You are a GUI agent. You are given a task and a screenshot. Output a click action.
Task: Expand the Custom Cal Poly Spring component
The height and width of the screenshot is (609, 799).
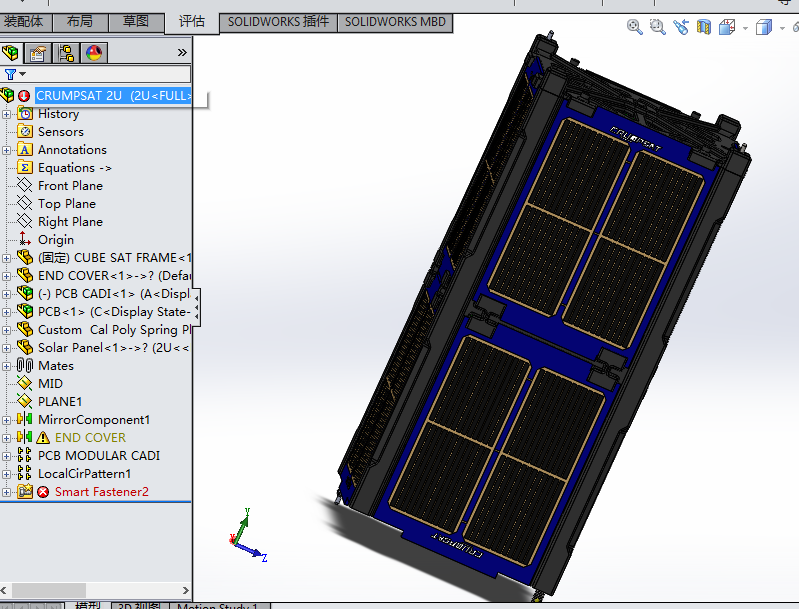[x=6, y=330]
